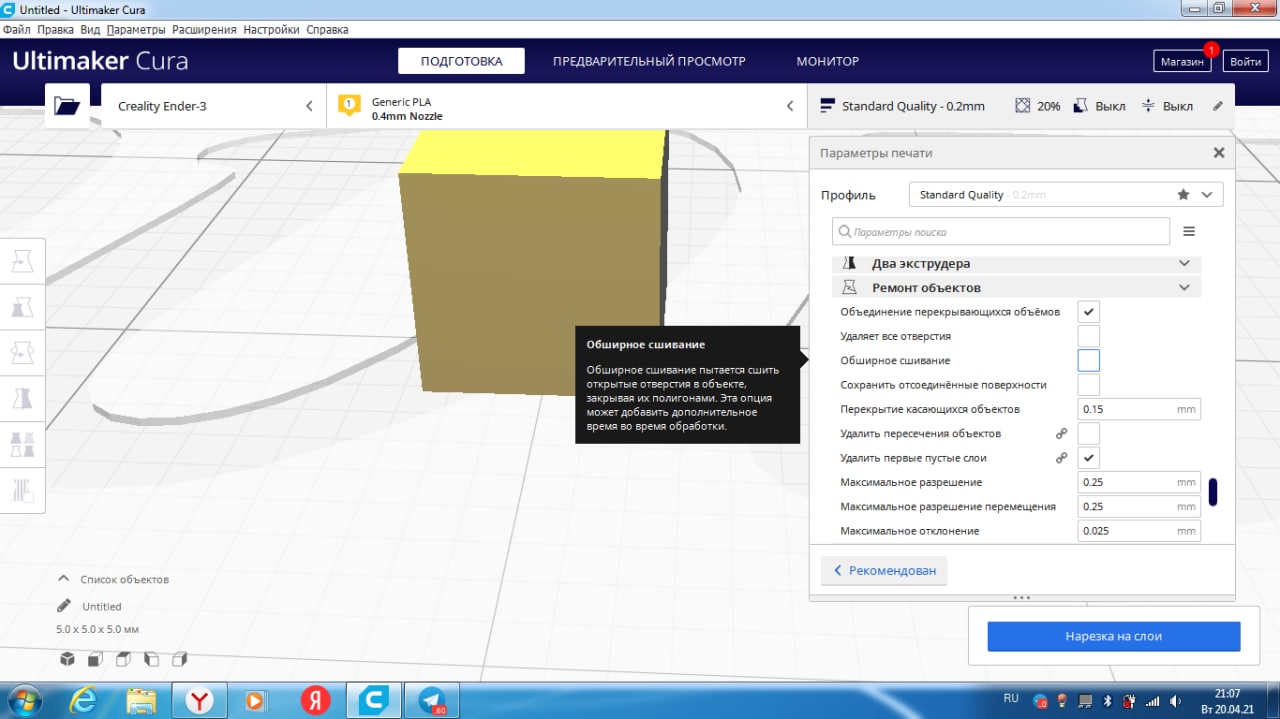Open the Правка menu

(56, 30)
